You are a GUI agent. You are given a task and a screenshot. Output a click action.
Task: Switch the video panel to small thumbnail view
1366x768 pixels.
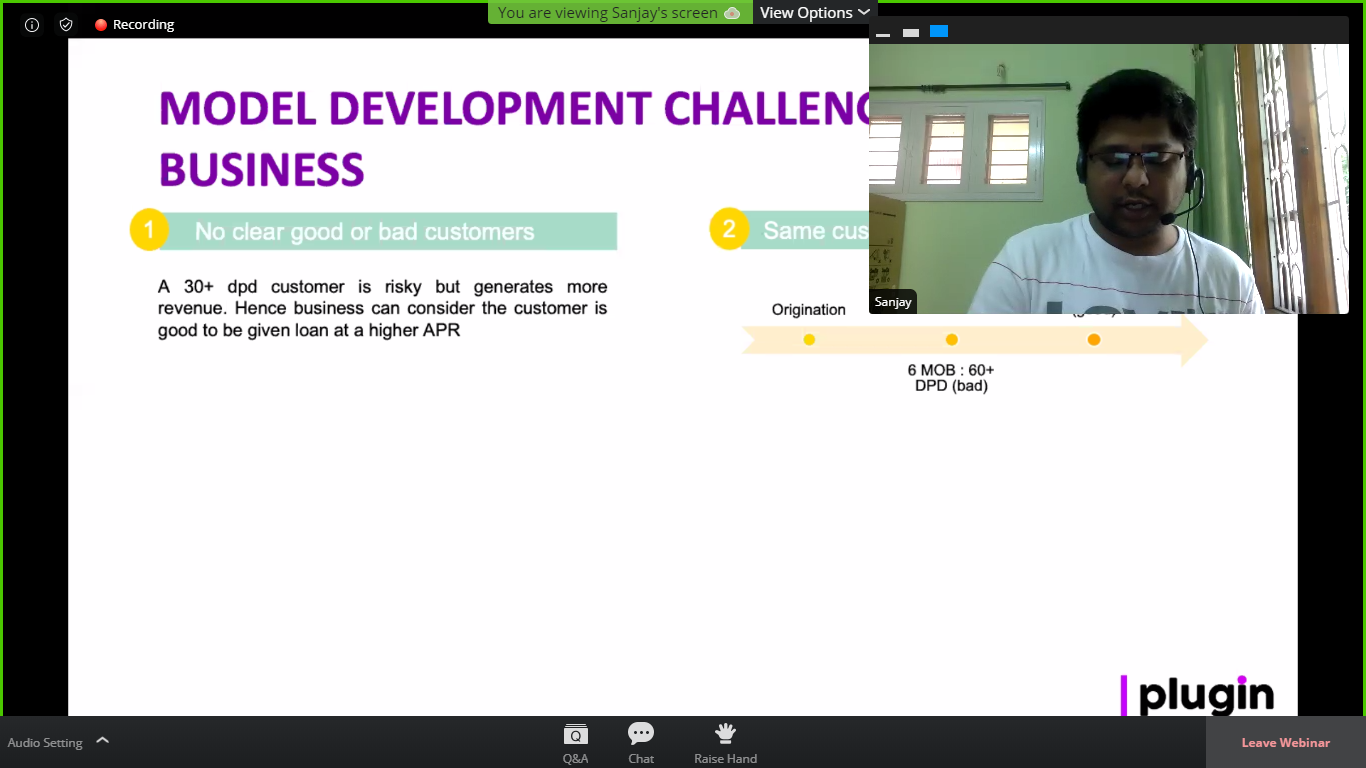coord(910,33)
